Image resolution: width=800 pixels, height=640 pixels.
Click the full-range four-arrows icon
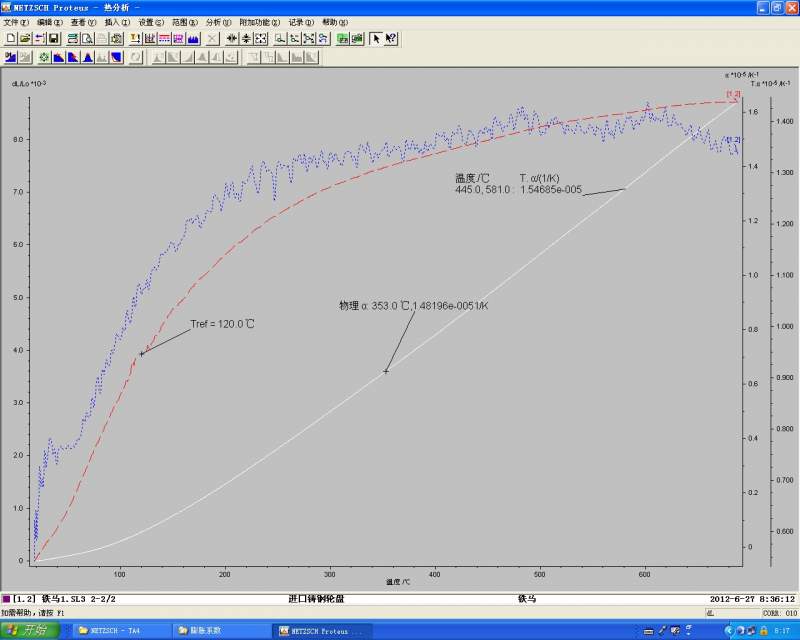coord(261,38)
